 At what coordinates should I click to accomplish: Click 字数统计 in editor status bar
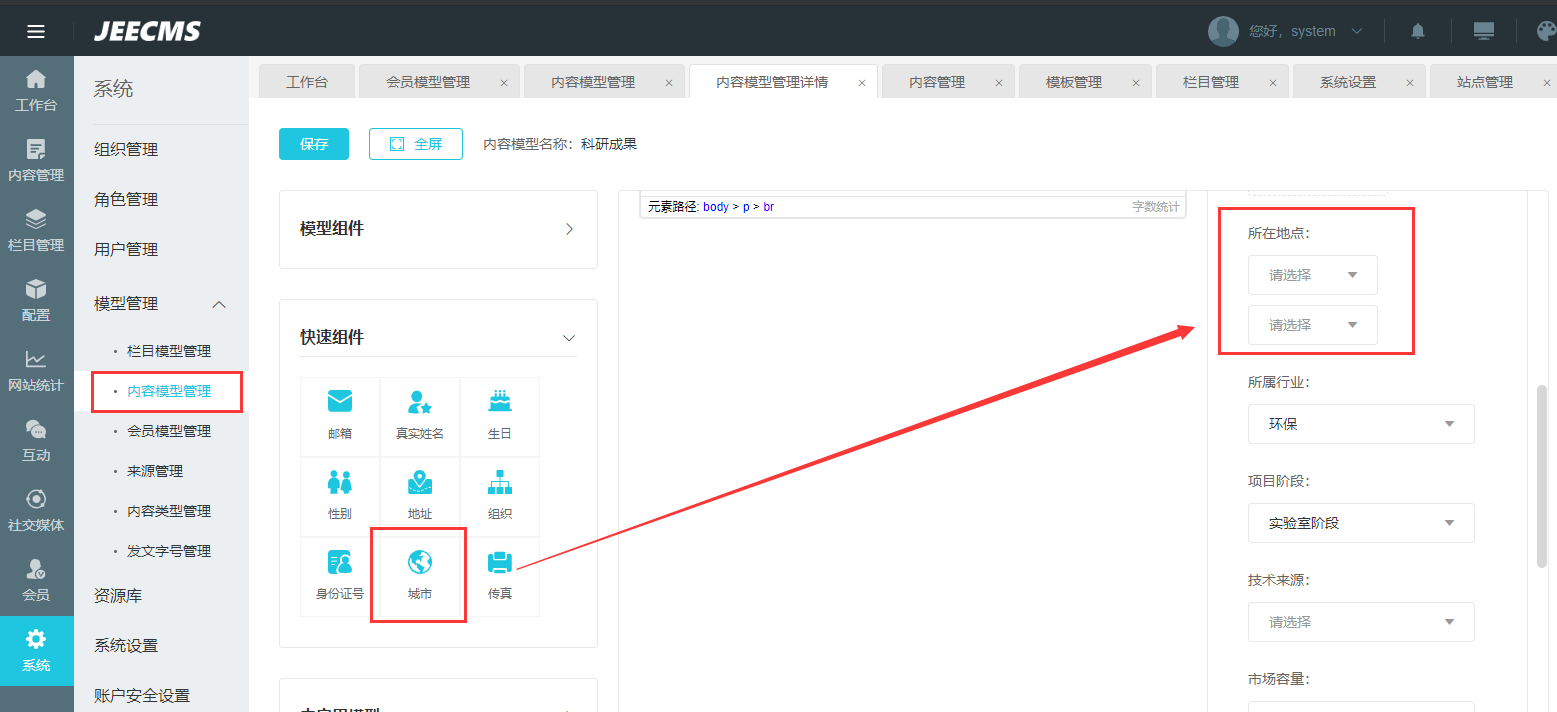tap(1155, 207)
